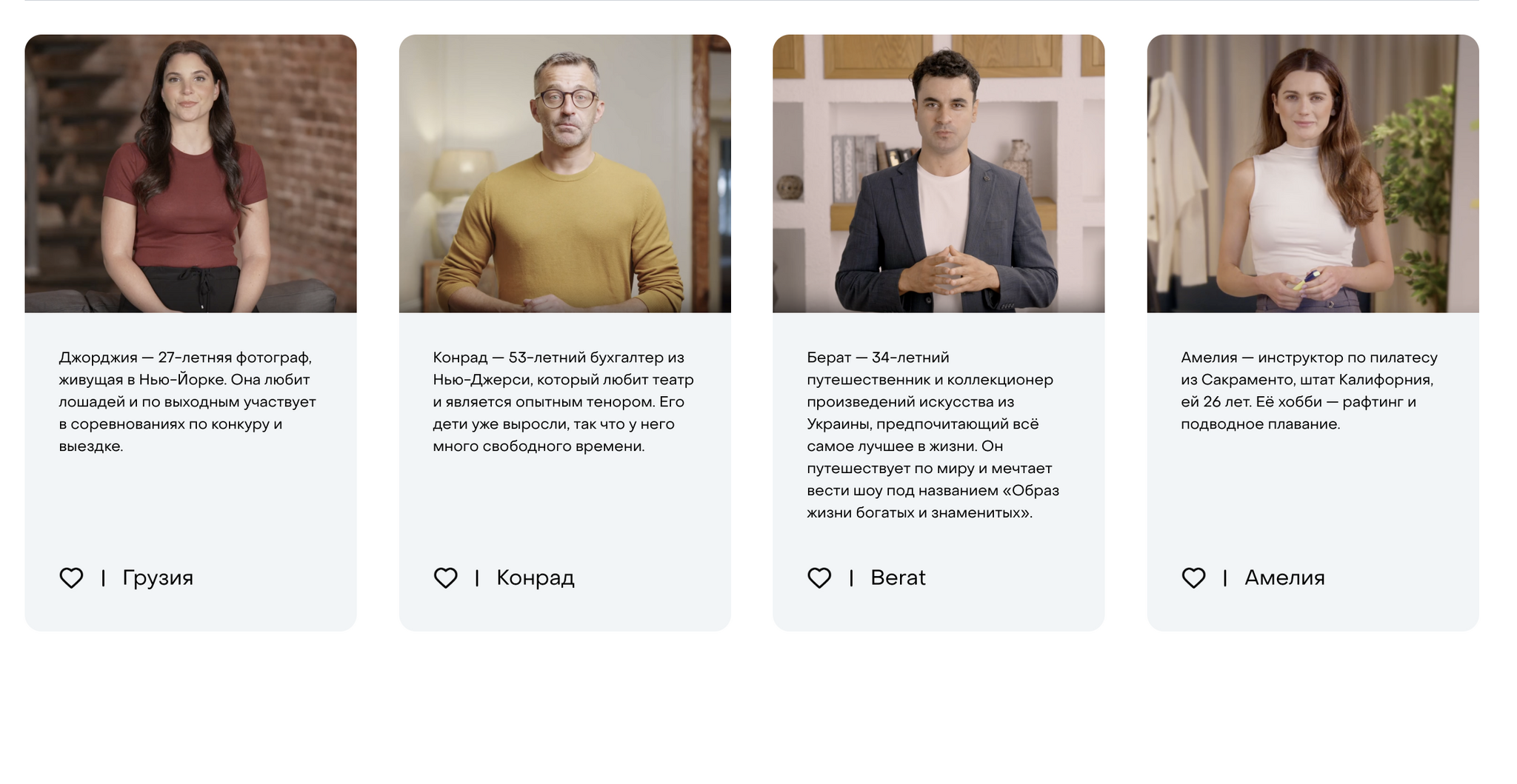
Task: Favorite the Грузия avatar with heart icon
Action: click(x=71, y=577)
